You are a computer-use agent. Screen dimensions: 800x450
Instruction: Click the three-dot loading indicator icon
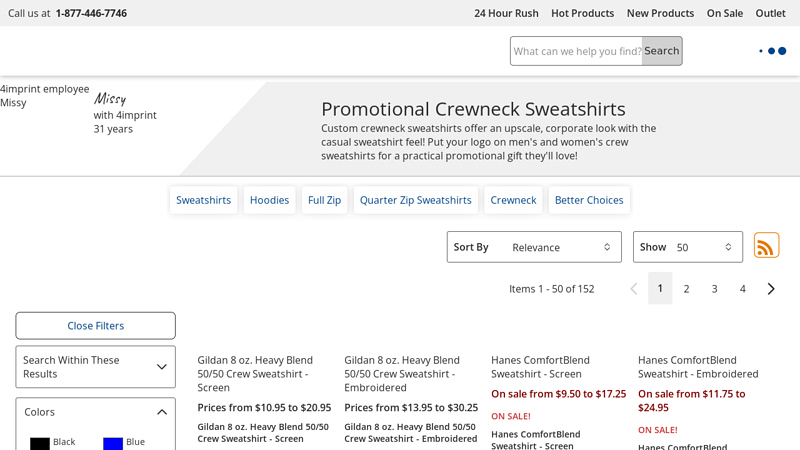[x=772, y=51]
